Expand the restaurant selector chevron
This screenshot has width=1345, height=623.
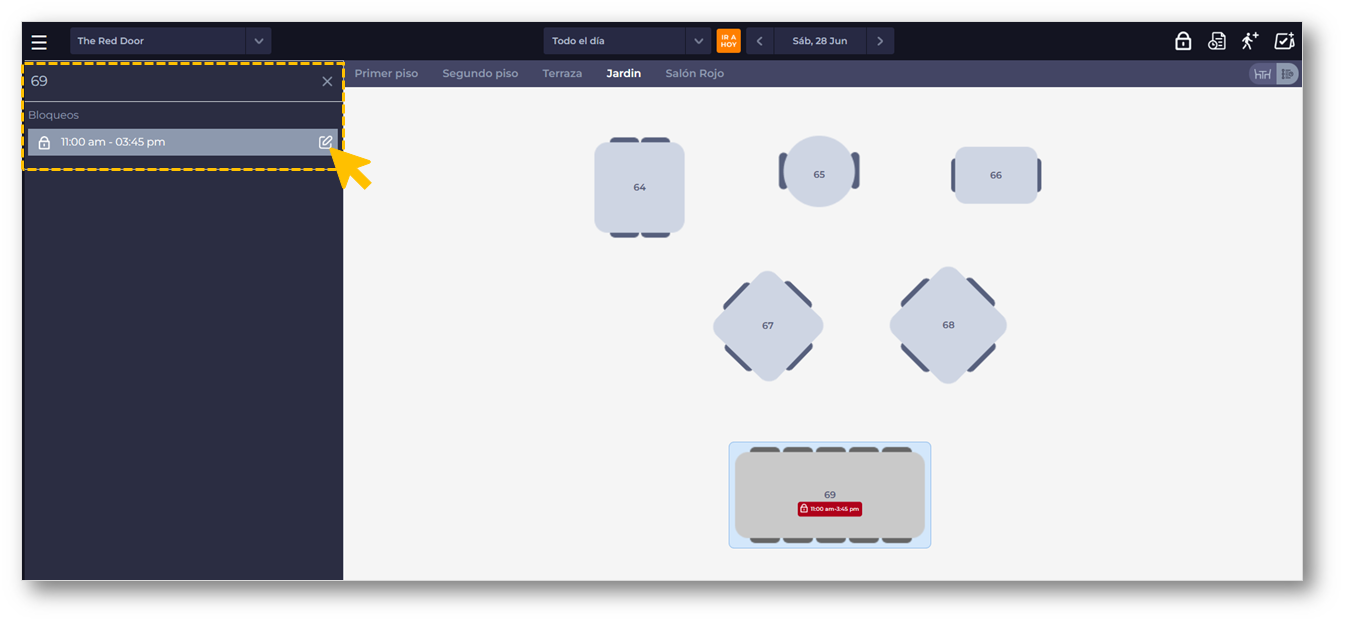(259, 41)
